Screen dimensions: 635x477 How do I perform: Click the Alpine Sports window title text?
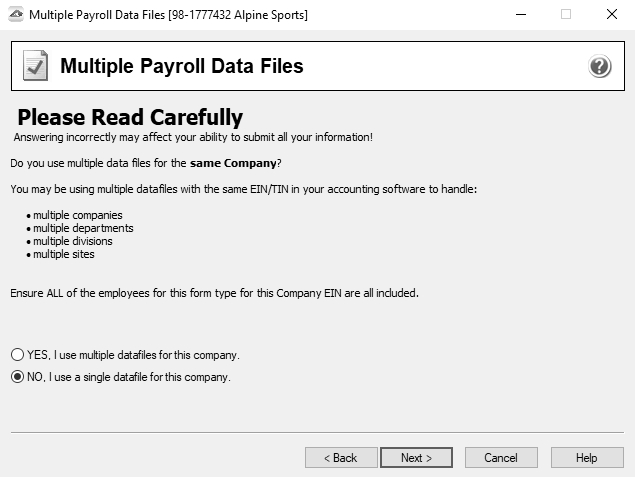pos(168,15)
